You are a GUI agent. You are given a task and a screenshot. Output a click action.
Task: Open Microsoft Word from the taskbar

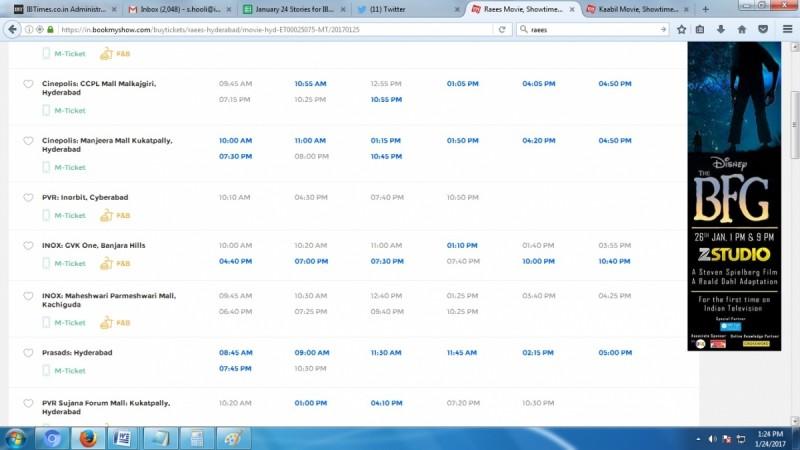121,438
